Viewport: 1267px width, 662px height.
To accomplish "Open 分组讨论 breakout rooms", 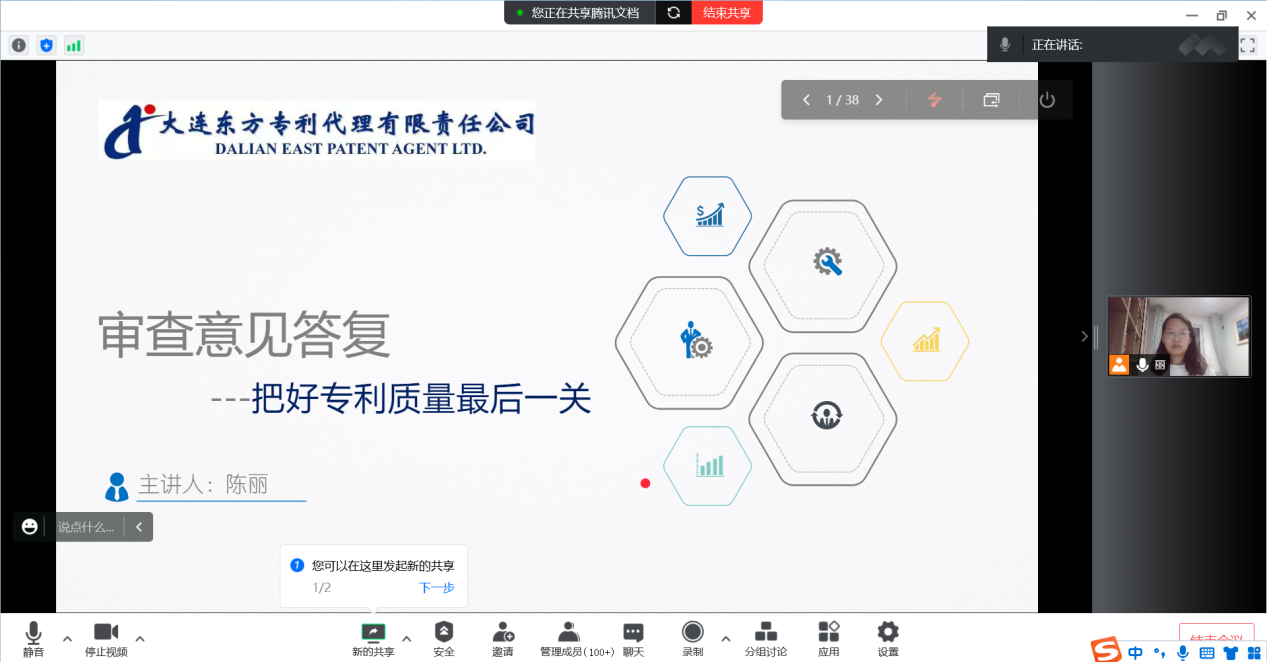I will pos(766,637).
